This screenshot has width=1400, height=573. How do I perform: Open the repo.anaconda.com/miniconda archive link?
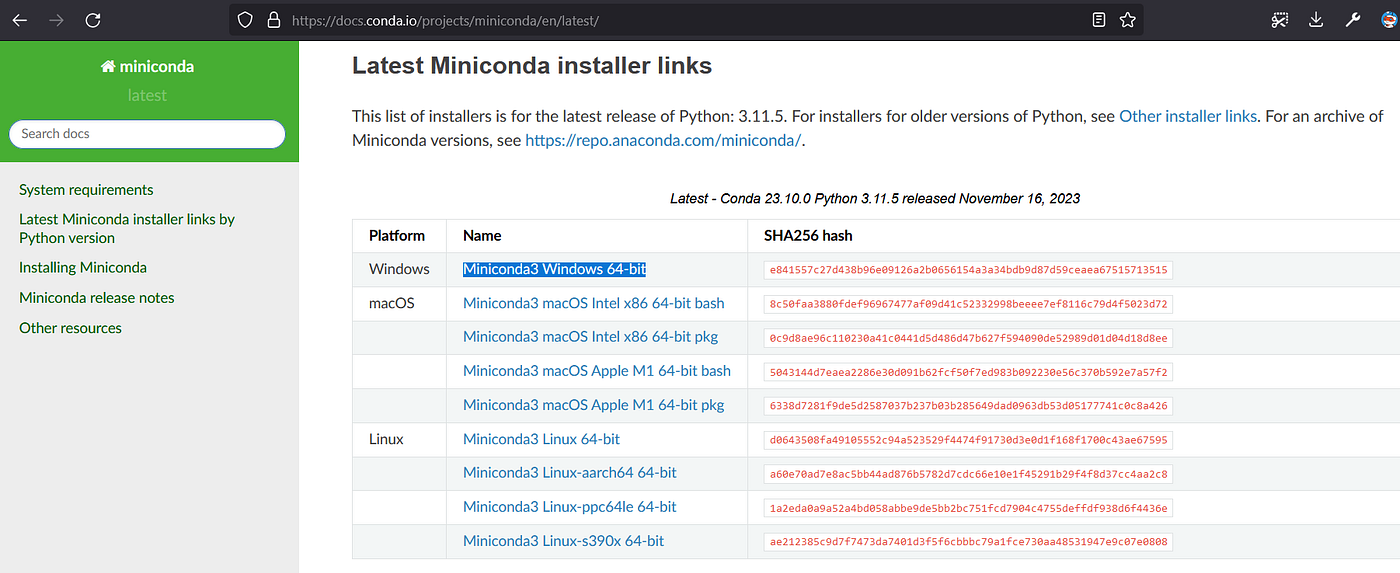[x=663, y=140]
